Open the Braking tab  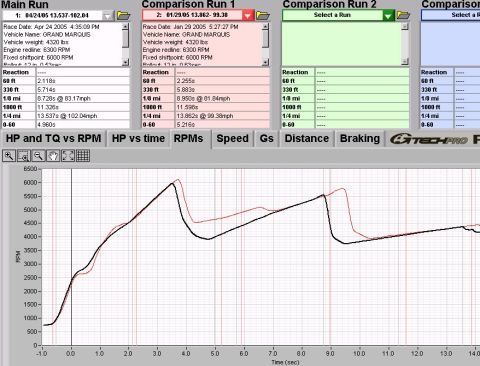pyautogui.click(x=360, y=139)
